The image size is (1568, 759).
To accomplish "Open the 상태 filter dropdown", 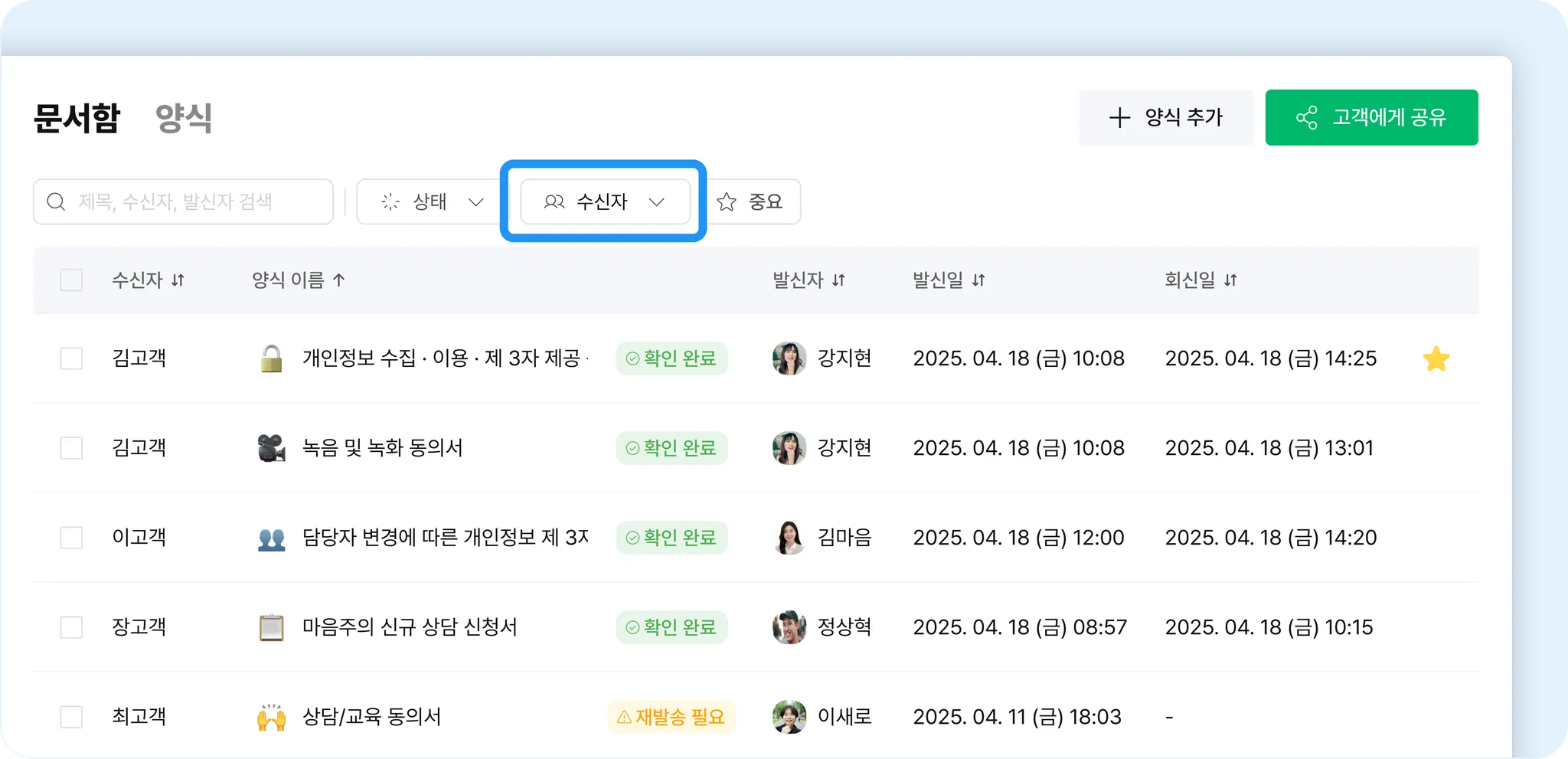I will (x=432, y=201).
